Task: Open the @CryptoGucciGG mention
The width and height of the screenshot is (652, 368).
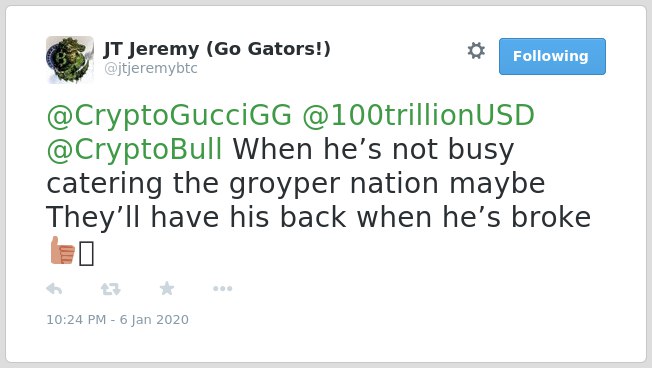Action: [169, 116]
